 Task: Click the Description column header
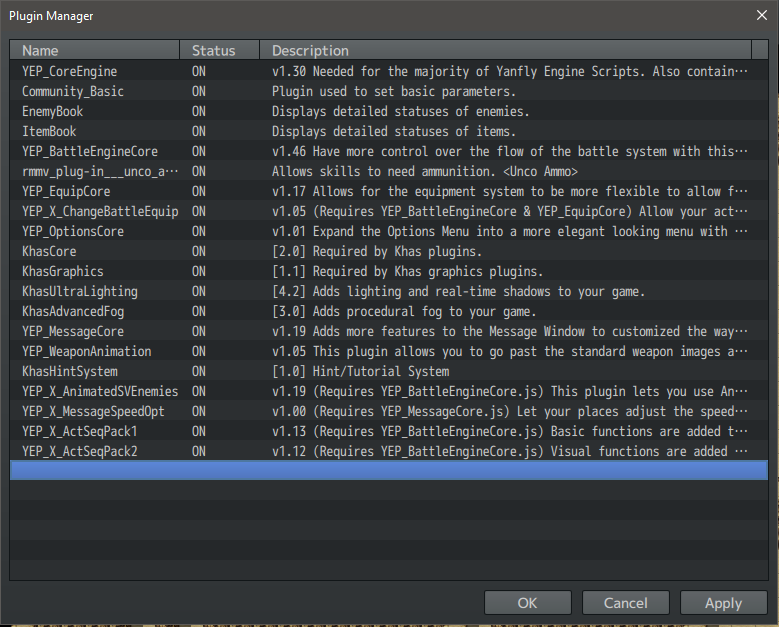[x=506, y=50]
